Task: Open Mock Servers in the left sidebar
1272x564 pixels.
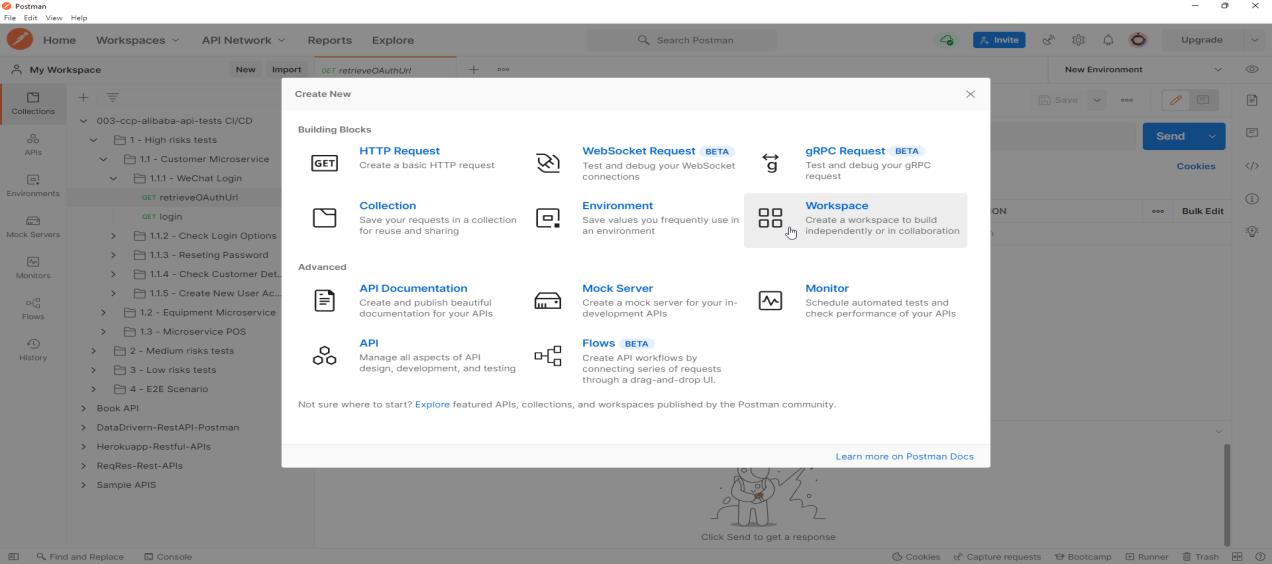Action: click(x=33, y=226)
